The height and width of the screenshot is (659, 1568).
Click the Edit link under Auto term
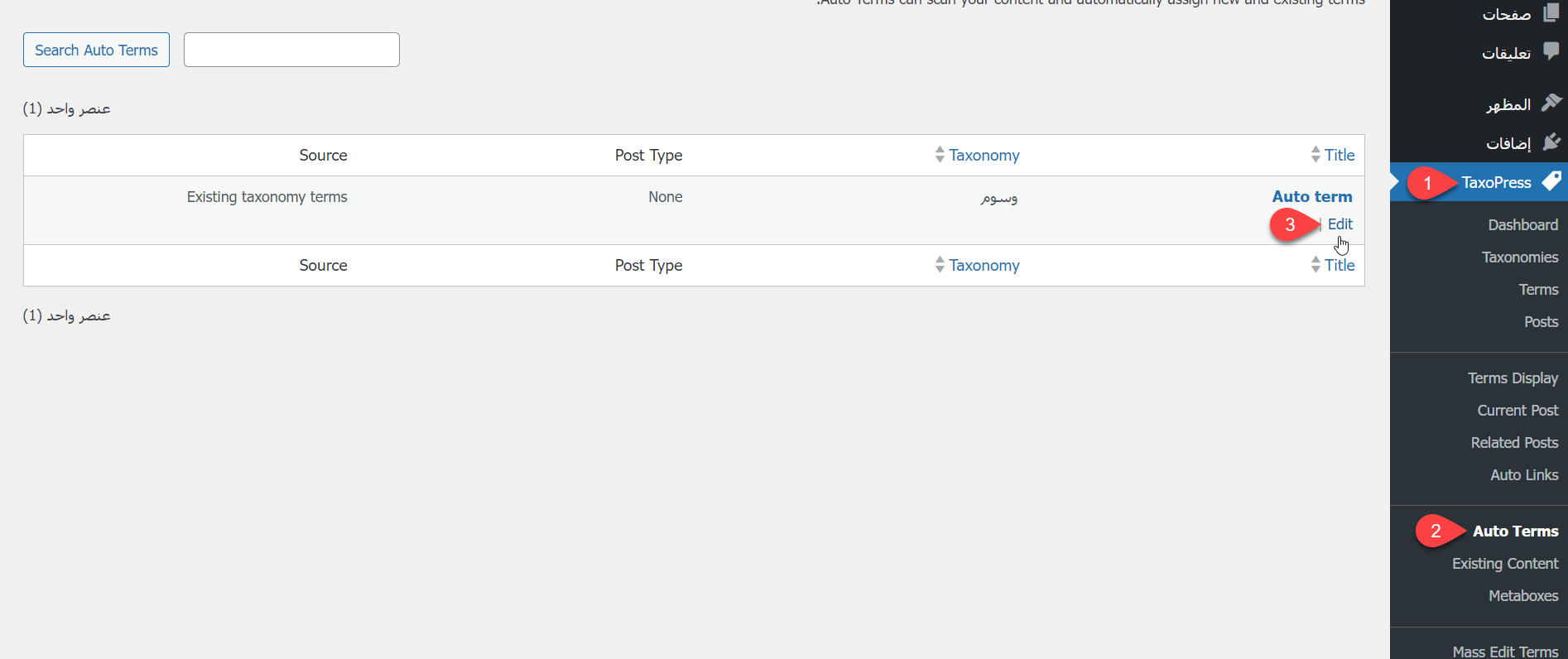pyautogui.click(x=1340, y=224)
